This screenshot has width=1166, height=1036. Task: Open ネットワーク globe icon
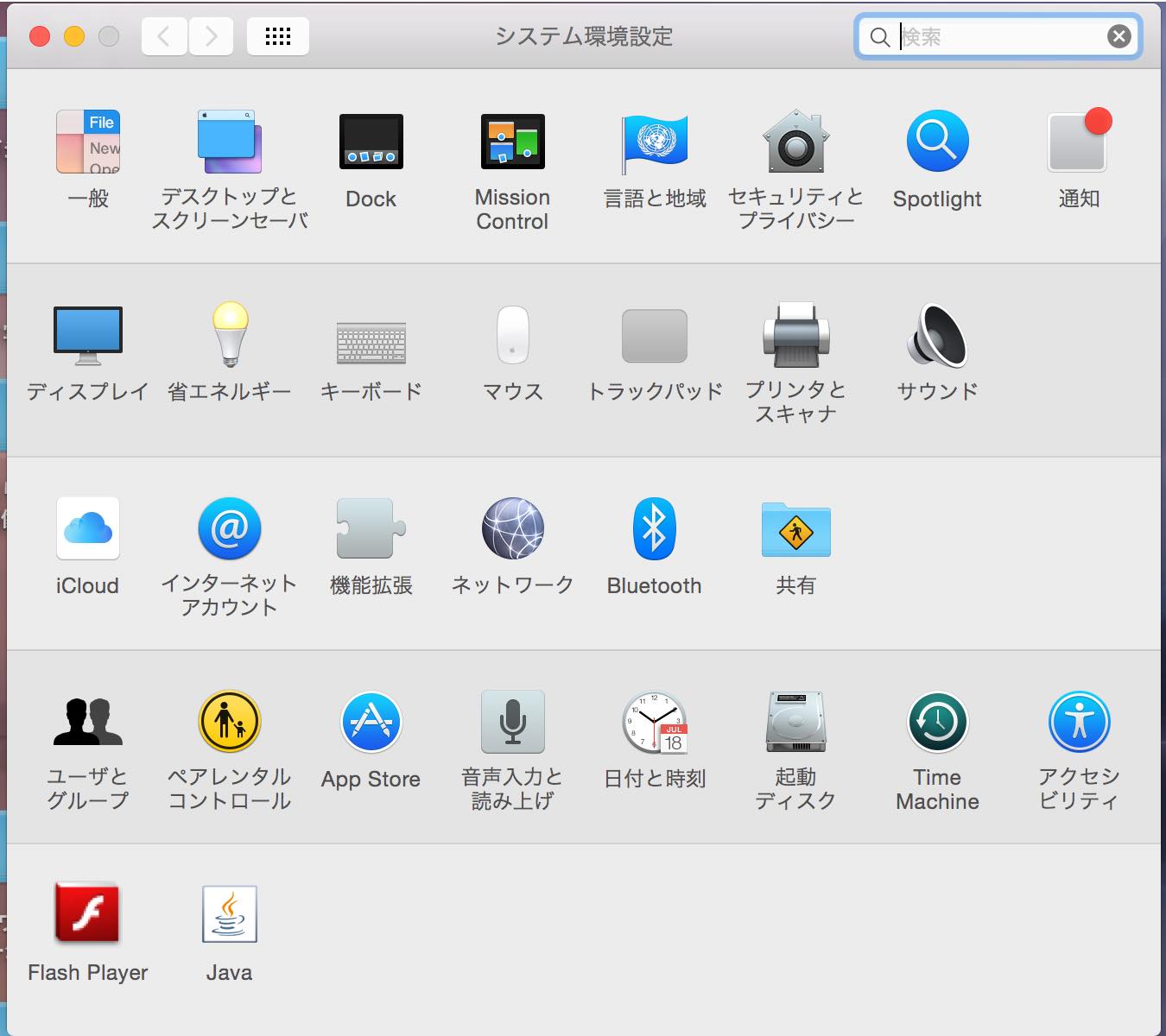513,528
